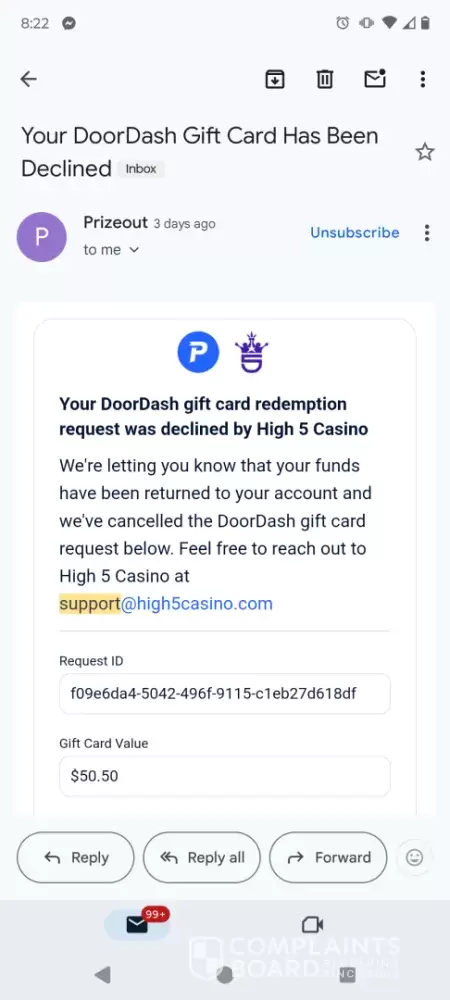
Task: Tap the blue Prizeout logo
Action: 198,352
